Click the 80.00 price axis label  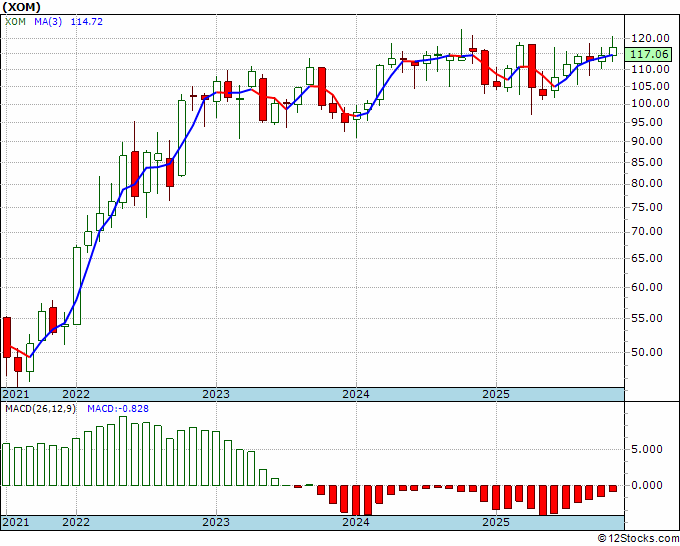pyautogui.click(x=647, y=183)
